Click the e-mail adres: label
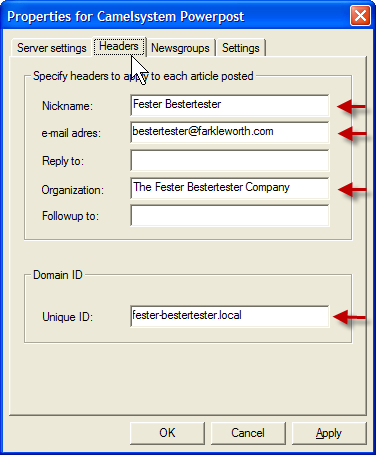The width and height of the screenshot is (376, 455). (71, 133)
